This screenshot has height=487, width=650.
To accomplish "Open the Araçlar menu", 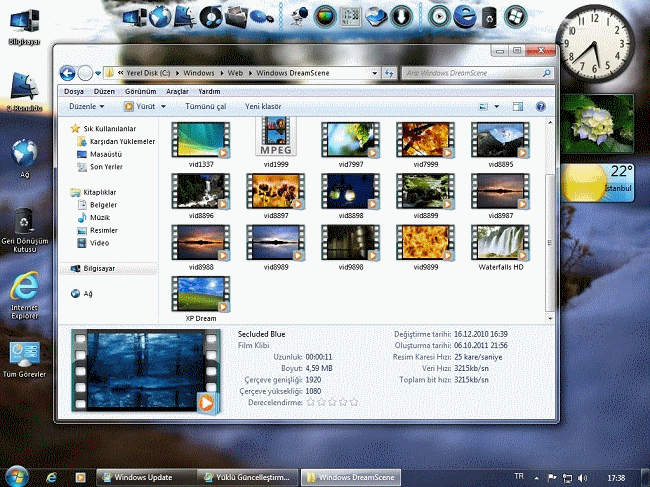I will [x=177, y=91].
